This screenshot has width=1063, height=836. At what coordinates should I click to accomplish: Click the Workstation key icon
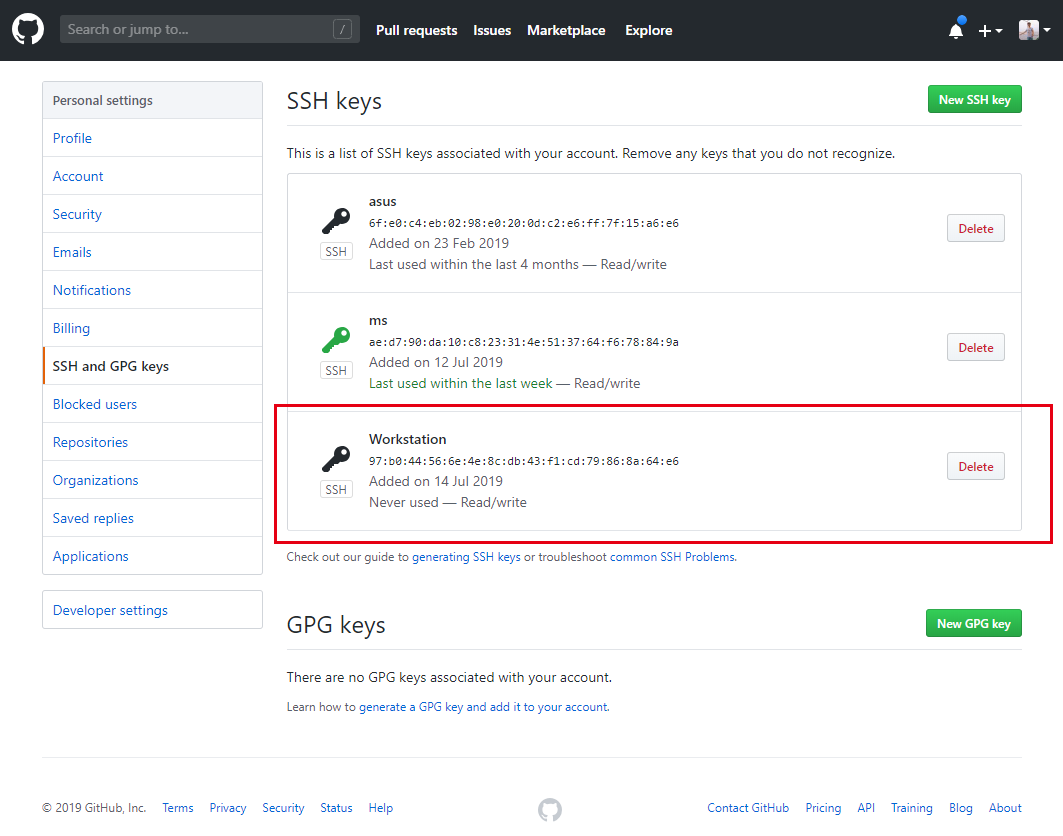point(336,459)
